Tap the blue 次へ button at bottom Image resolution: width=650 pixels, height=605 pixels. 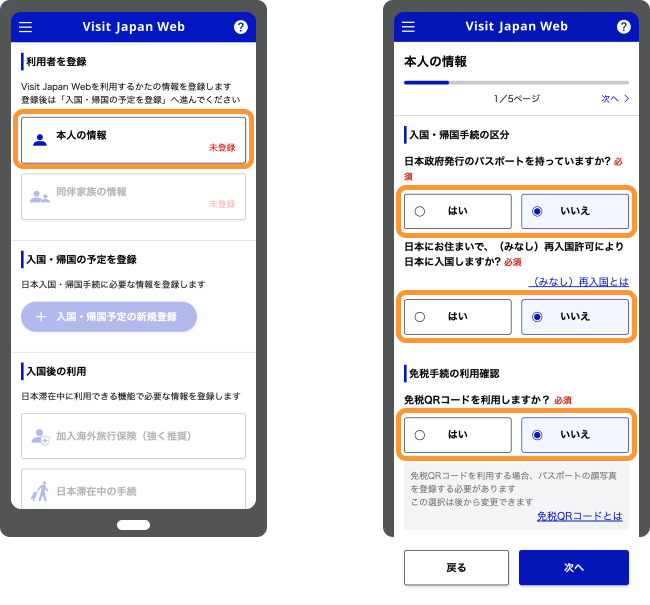pos(574,568)
